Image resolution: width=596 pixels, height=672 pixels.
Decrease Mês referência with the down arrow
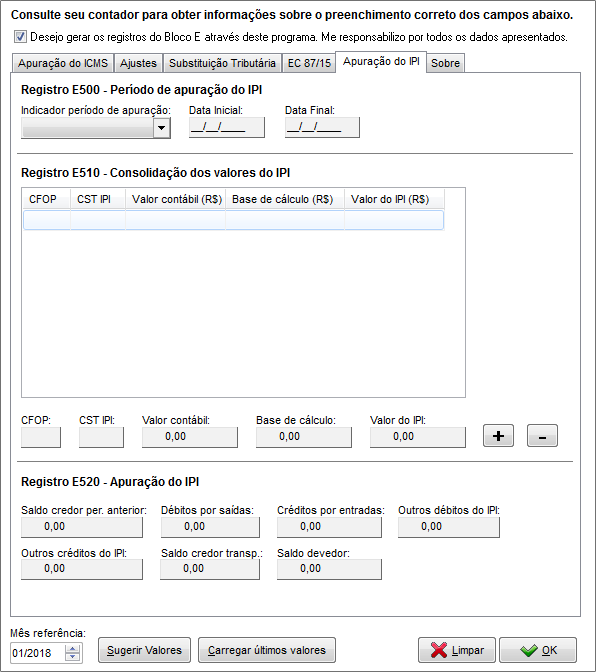pyautogui.click(x=73, y=657)
